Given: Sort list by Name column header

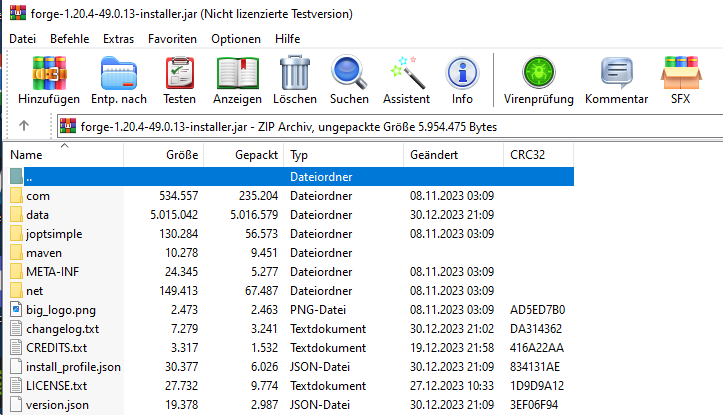Looking at the screenshot, I should pyautogui.click(x=64, y=155).
